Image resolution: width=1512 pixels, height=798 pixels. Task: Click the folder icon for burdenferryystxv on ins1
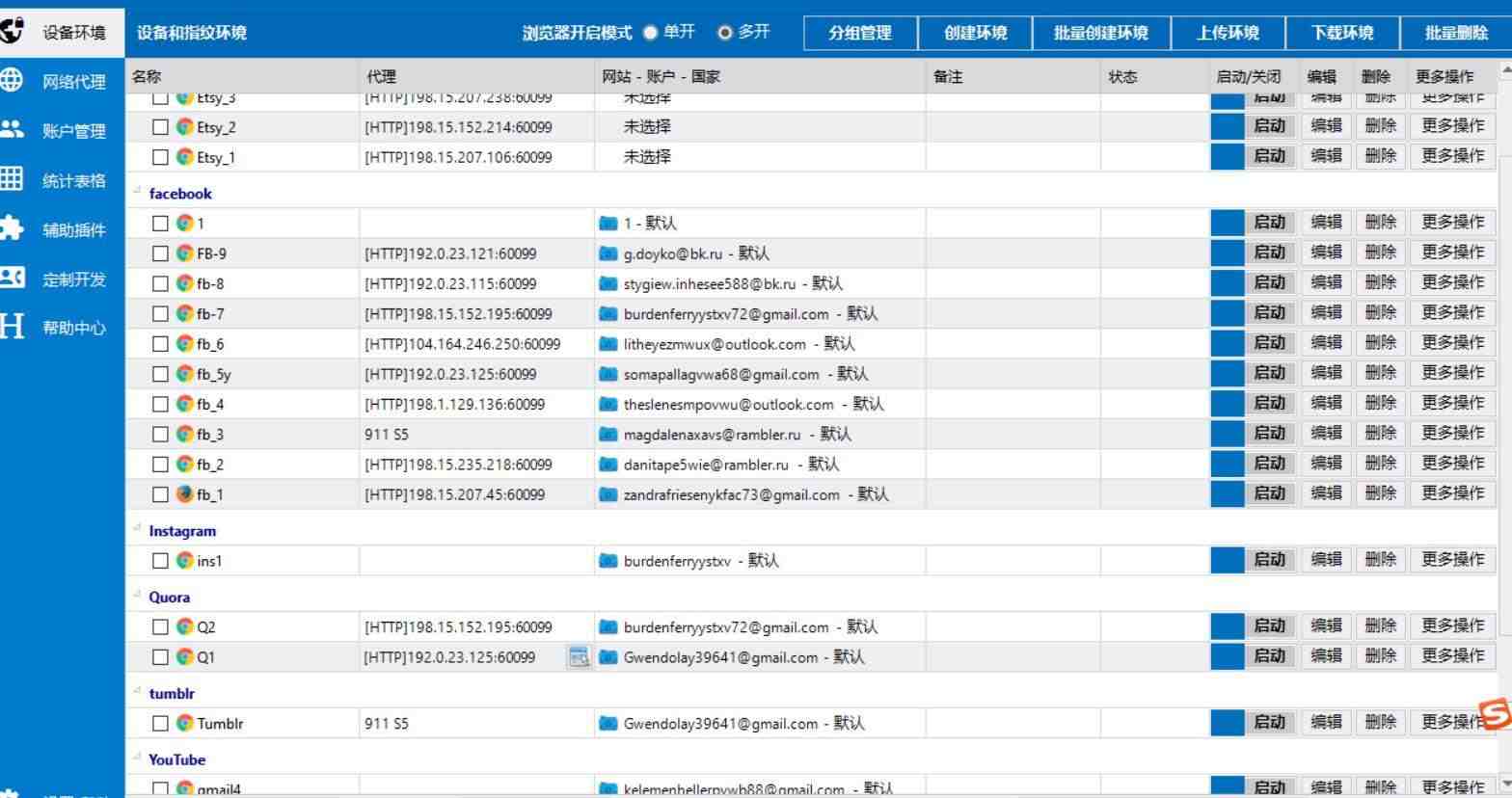[x=608, y=561]
